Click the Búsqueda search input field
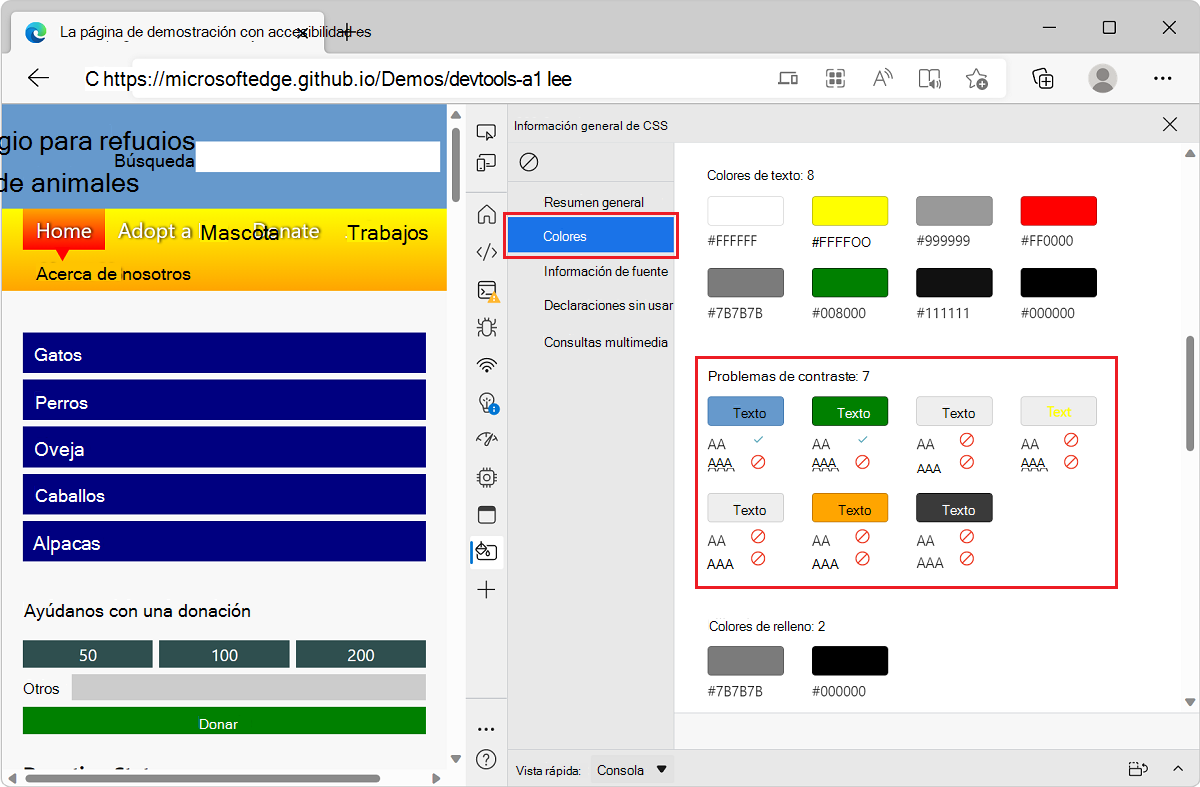The image size is (1200, 787). click(x=318, y=156)
